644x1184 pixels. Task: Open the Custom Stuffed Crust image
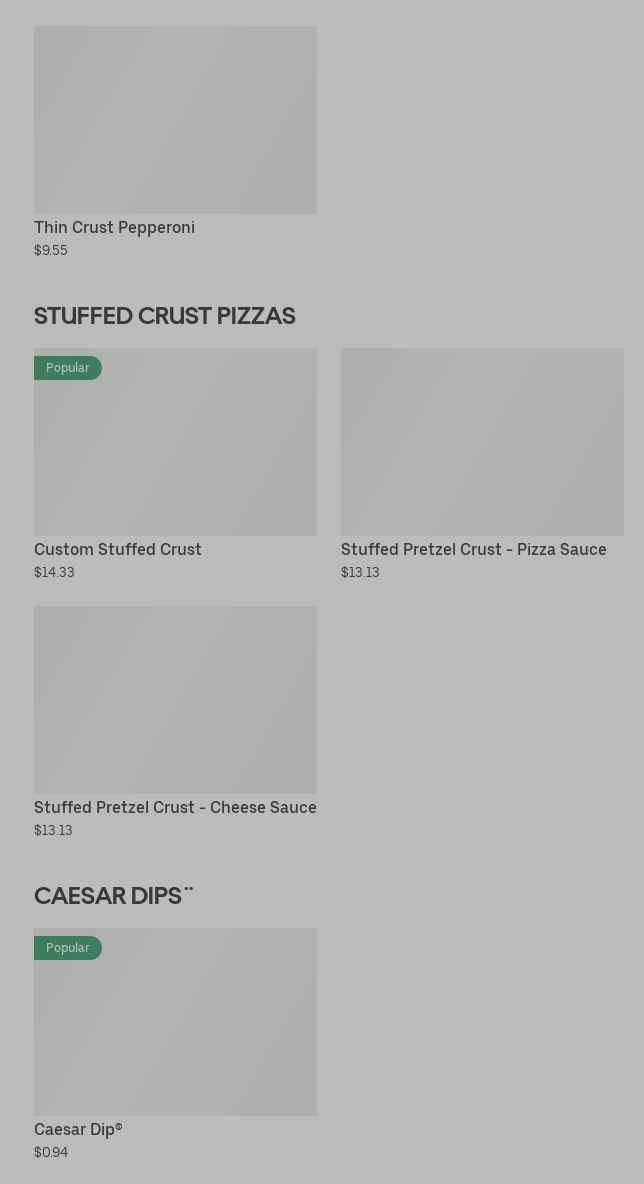(175, 450)
